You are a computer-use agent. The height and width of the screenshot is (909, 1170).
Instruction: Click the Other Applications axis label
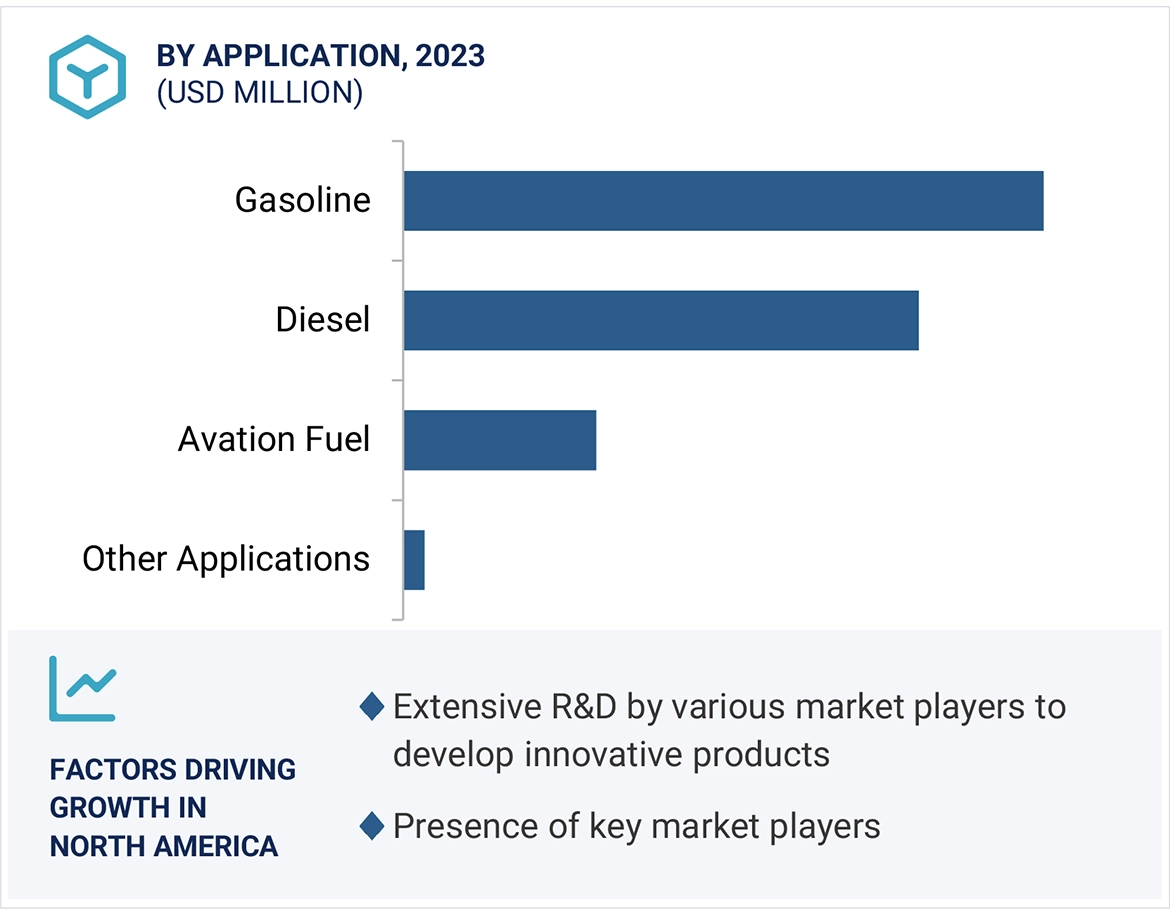coord(226,559)
